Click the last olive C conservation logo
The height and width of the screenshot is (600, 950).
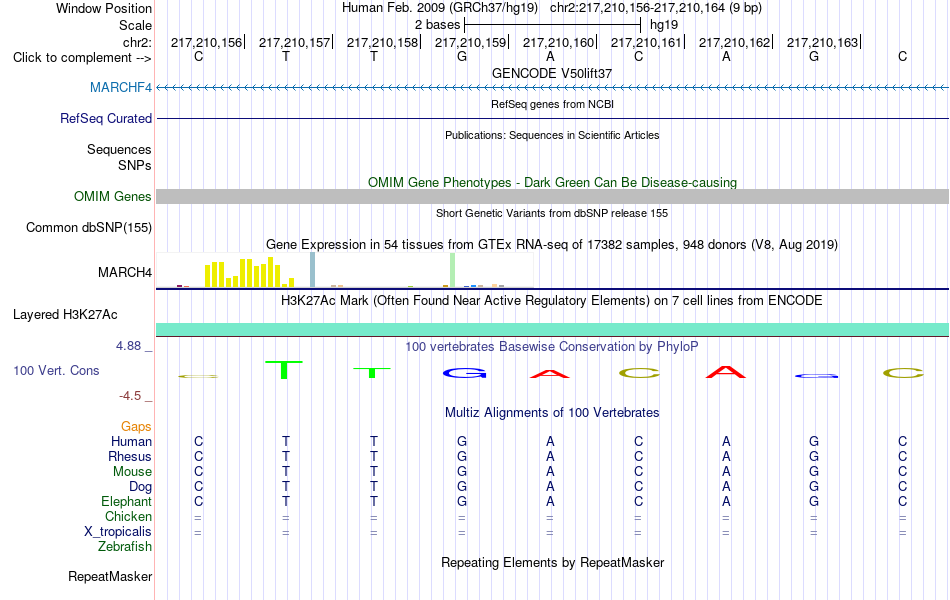click(903, 373)
